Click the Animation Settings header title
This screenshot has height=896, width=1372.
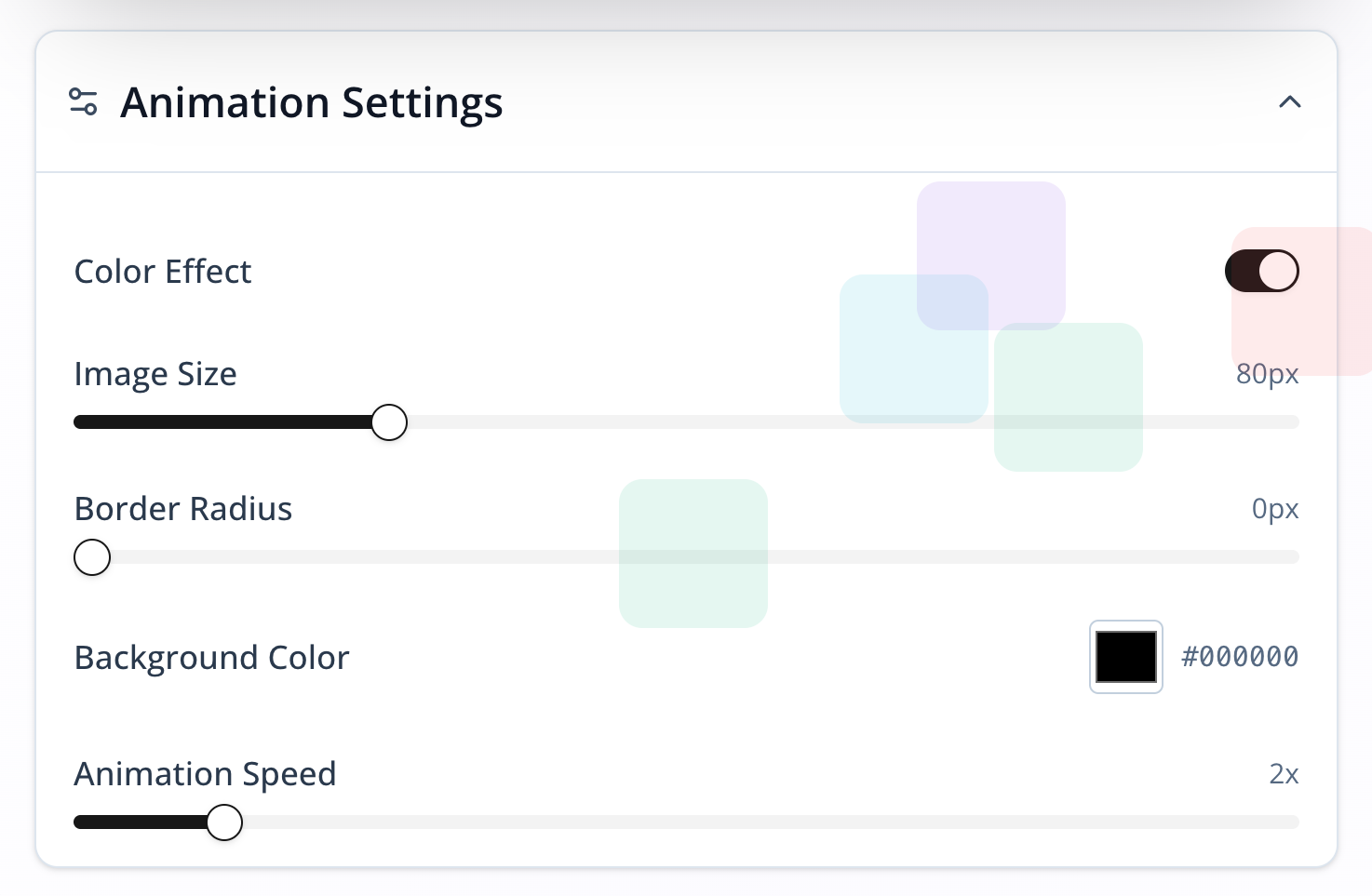click(x=312, y=102)
